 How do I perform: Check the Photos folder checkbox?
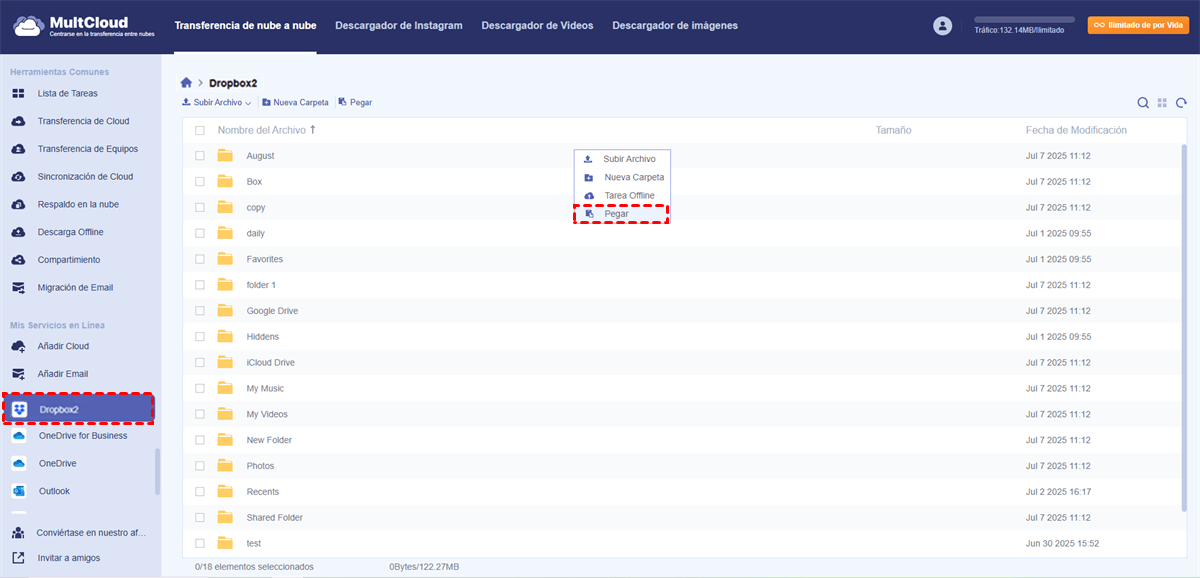pos(200,466)
